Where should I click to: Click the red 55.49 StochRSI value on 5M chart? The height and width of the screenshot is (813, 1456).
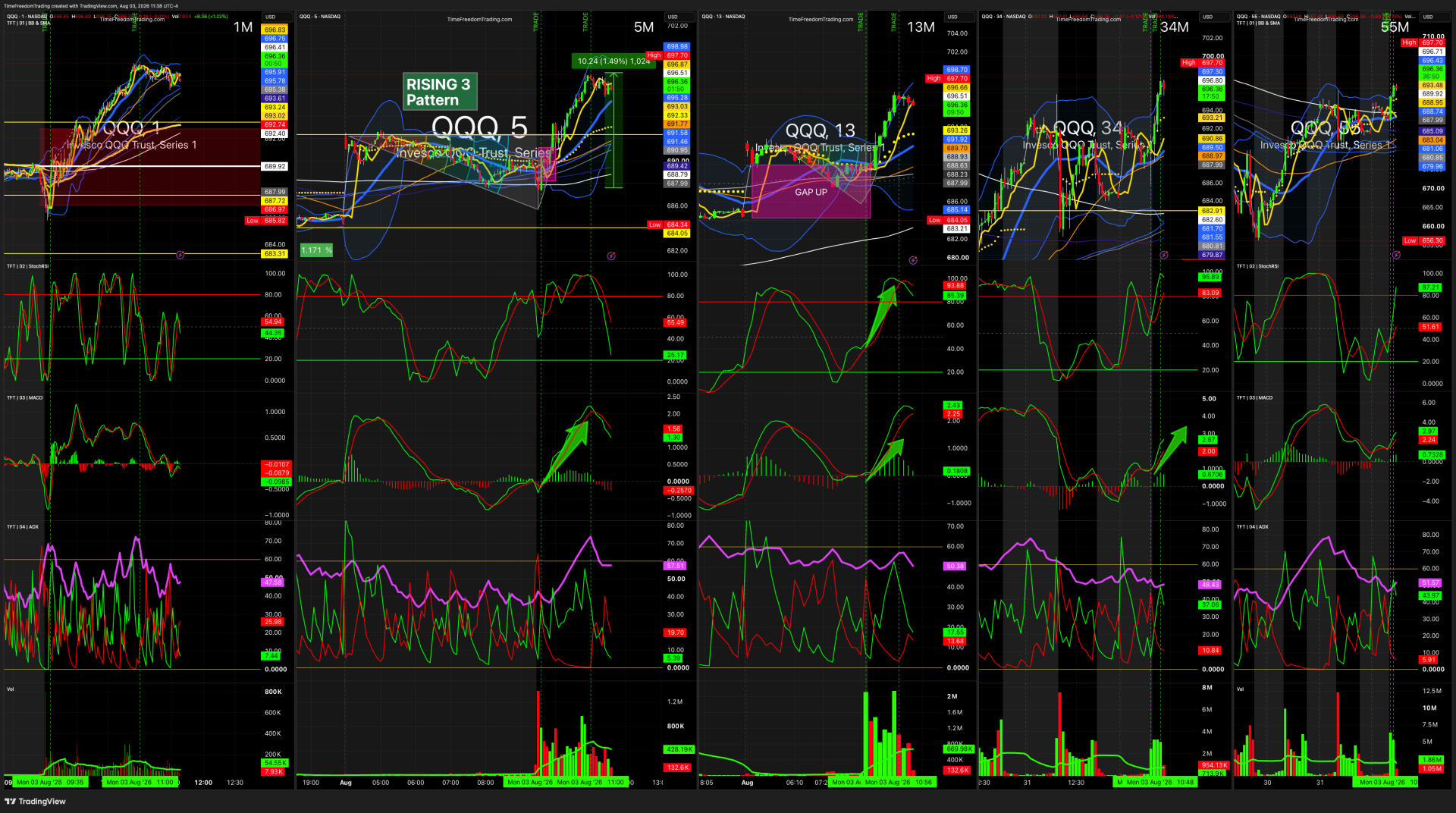675,323
